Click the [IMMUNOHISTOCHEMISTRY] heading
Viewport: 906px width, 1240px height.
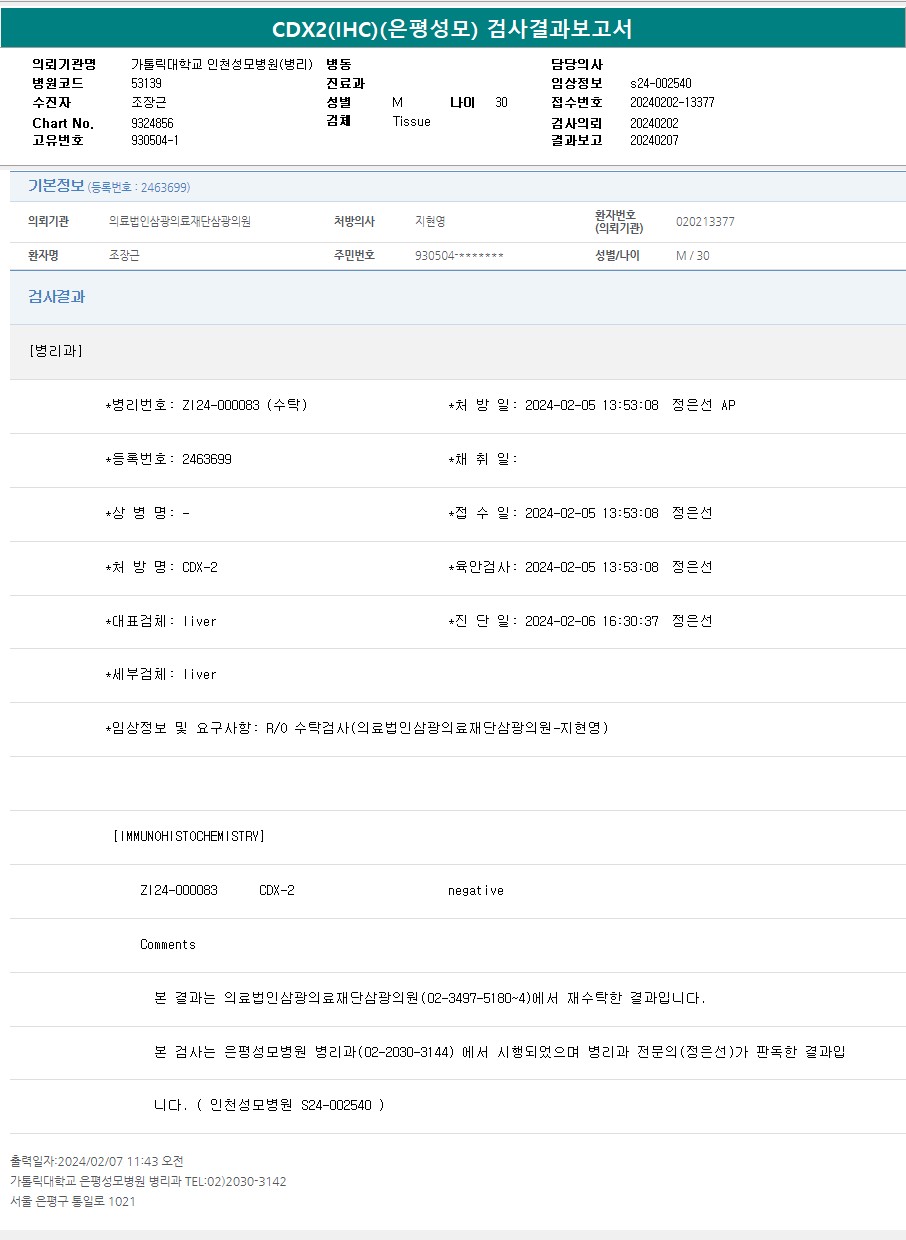189,836
